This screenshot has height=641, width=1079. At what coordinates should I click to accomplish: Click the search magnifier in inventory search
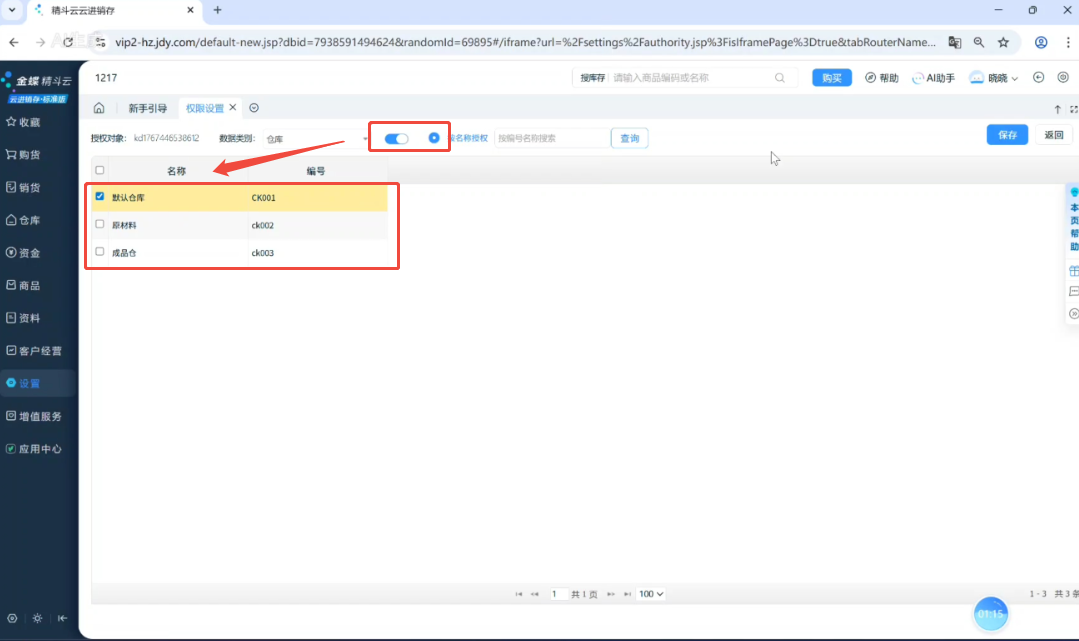(x=780, y=78)
